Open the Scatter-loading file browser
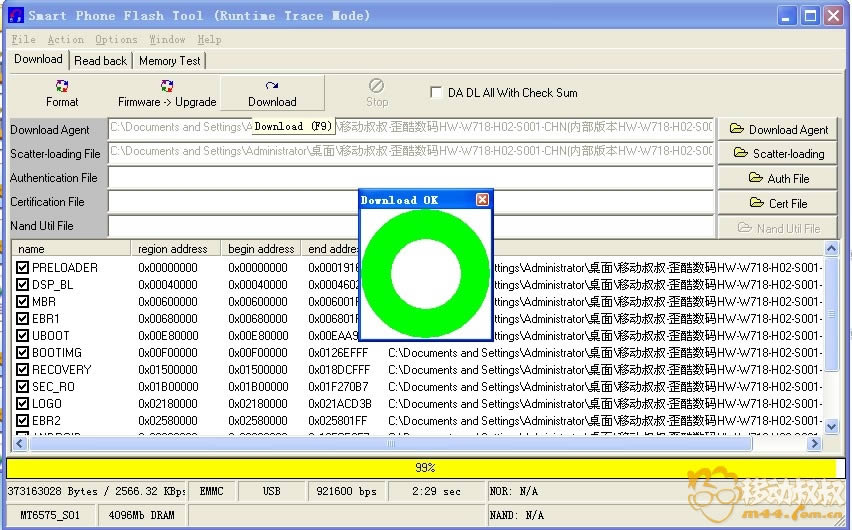 pyautogui.click(x=778, y=153)
